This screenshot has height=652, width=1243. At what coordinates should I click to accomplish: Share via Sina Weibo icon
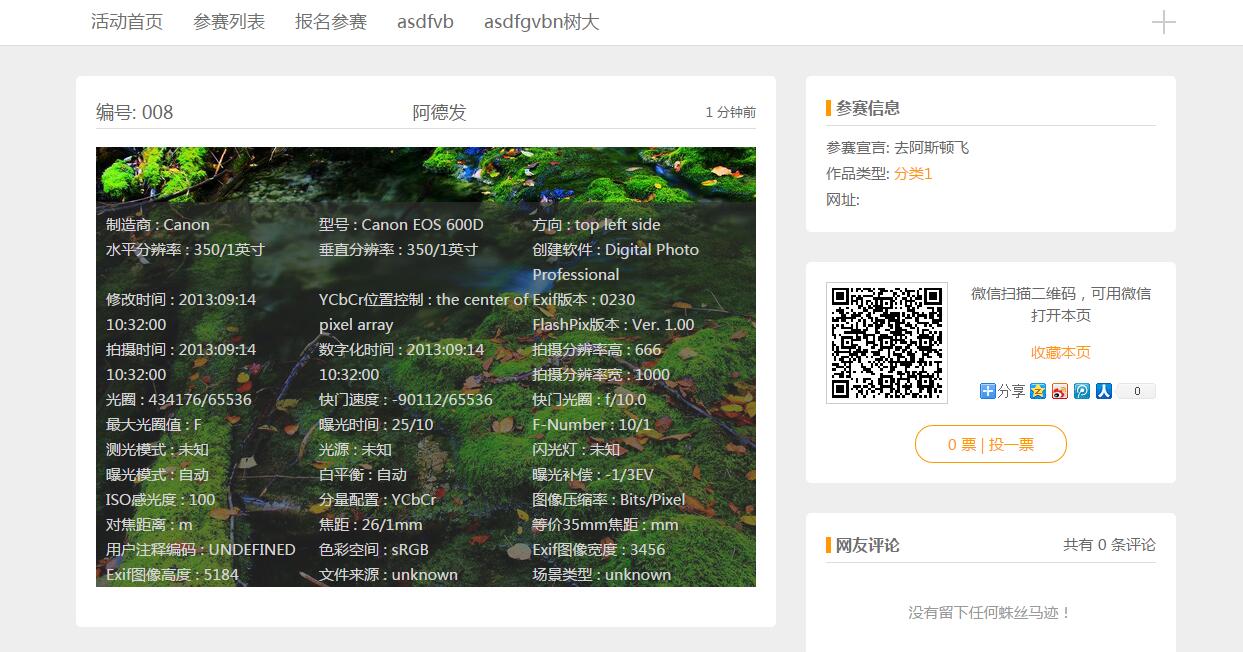pyautogui.click(x=1060, y=391)
